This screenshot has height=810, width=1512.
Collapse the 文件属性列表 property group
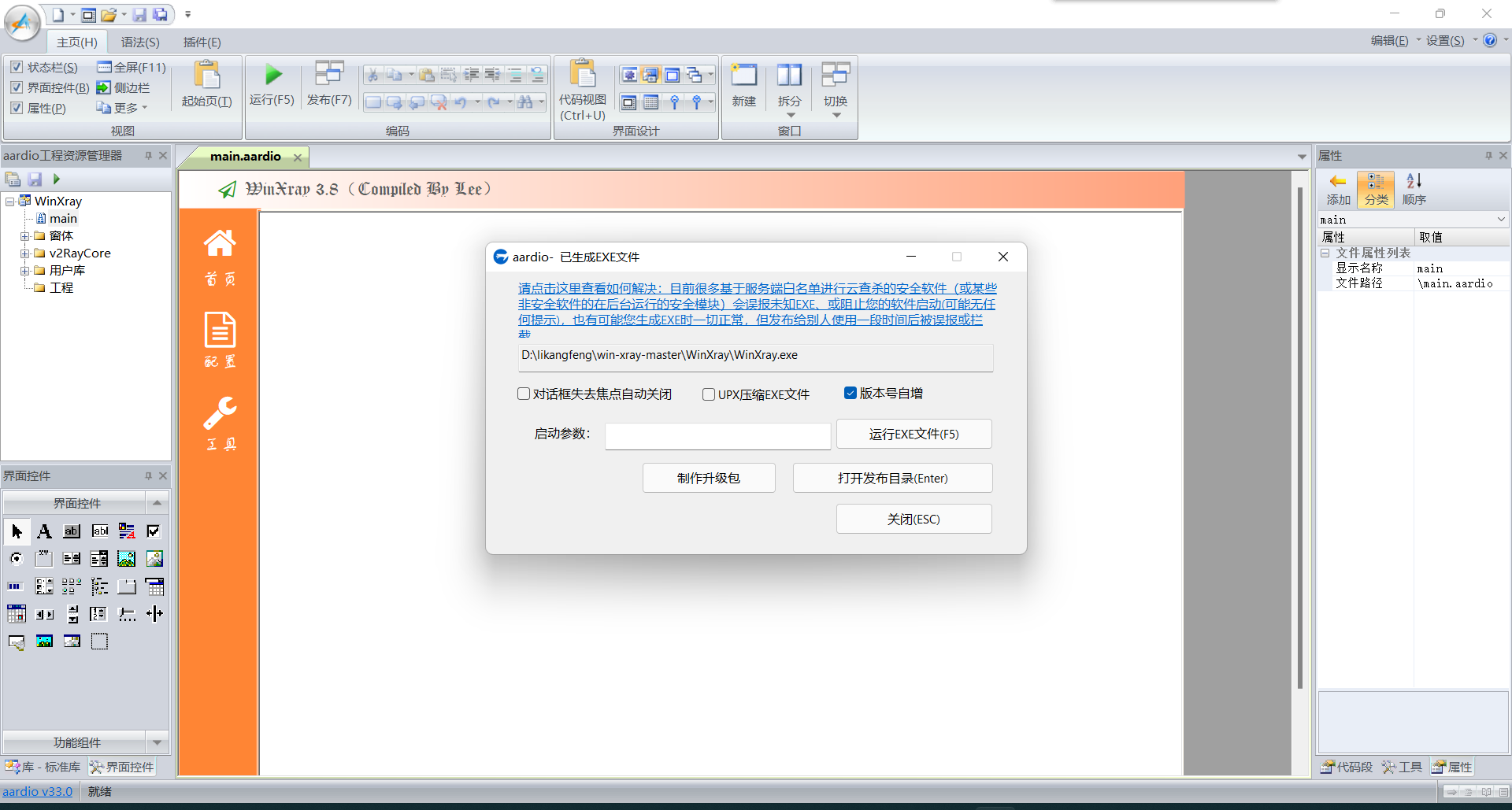click(x=1325, y=253)
